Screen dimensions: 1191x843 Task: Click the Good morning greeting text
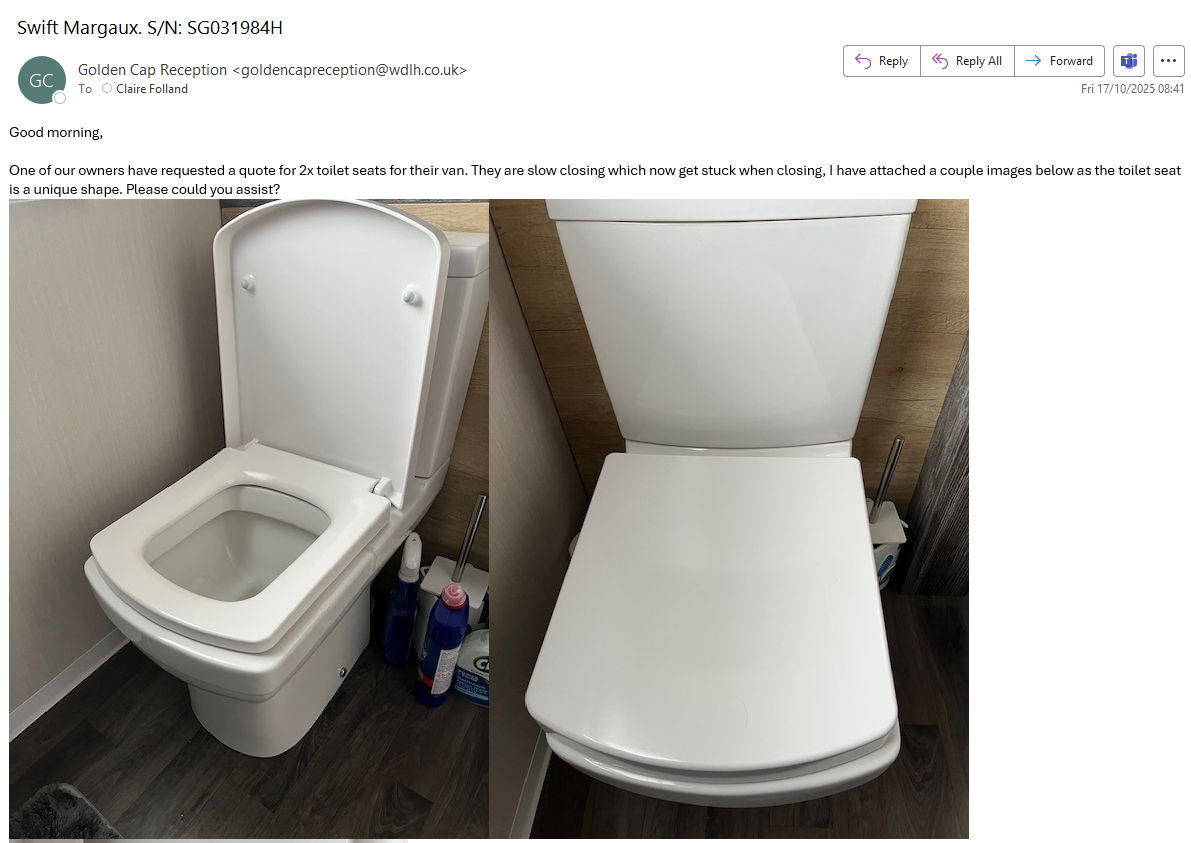click(55, 132)
